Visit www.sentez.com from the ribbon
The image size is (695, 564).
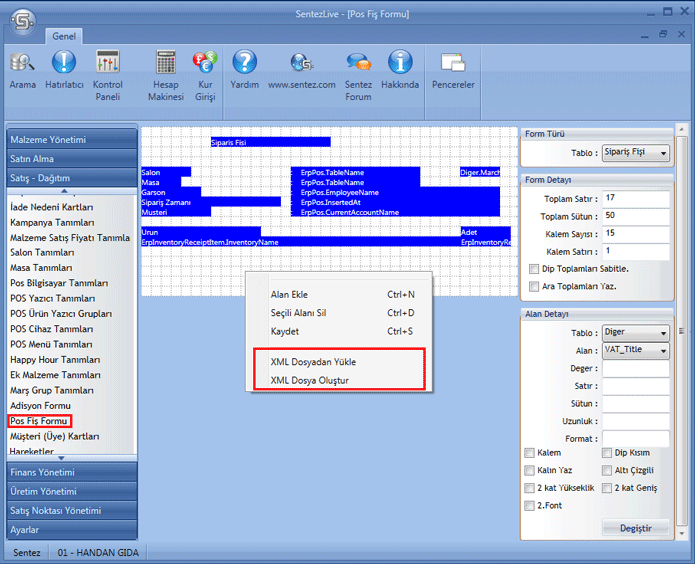click(x=302, y=69)
